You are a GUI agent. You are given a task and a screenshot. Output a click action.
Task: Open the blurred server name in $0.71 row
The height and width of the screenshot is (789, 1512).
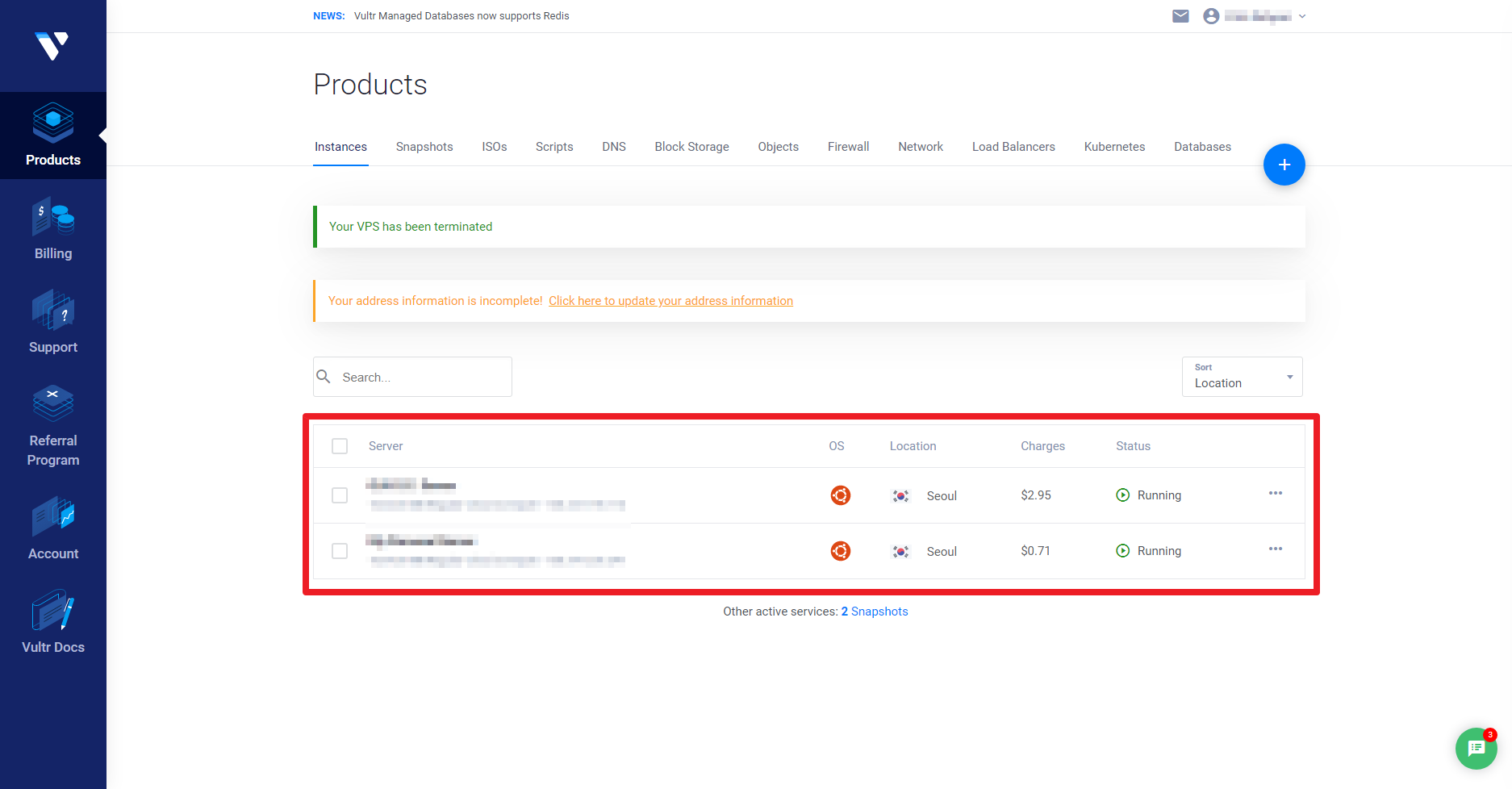[x=422, y=541]
